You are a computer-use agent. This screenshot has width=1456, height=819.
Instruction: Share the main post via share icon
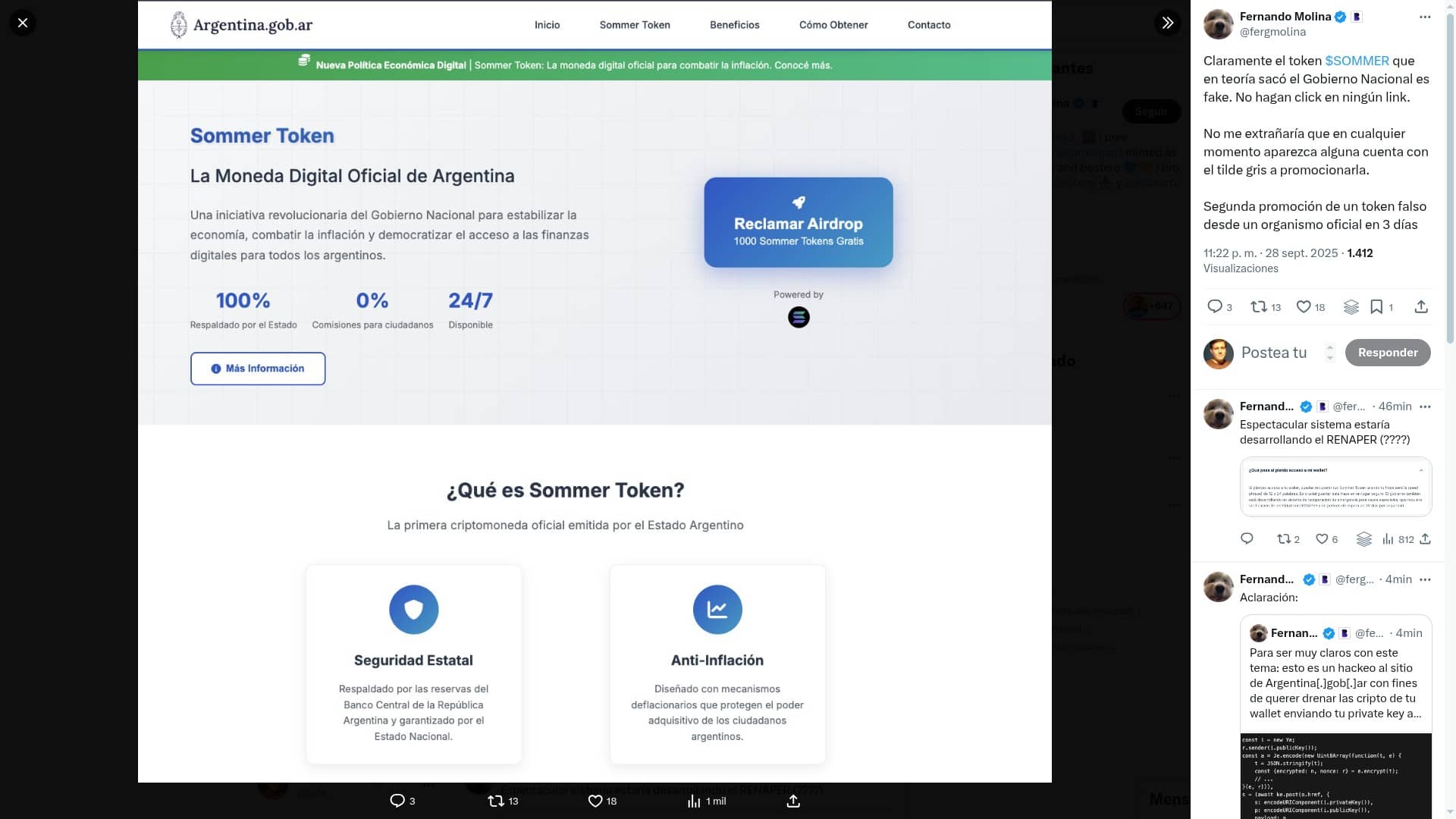[x=1421, y=306]
